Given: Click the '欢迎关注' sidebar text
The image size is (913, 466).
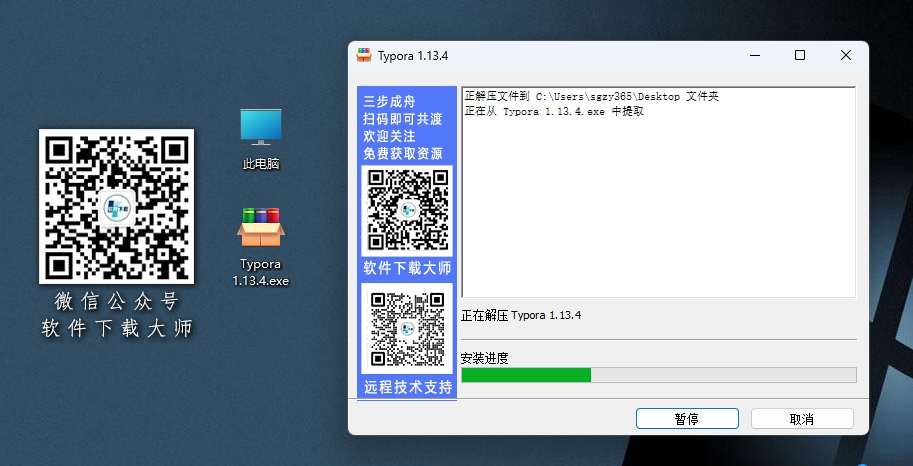Looking at the screenshot, I should point(390,136).
